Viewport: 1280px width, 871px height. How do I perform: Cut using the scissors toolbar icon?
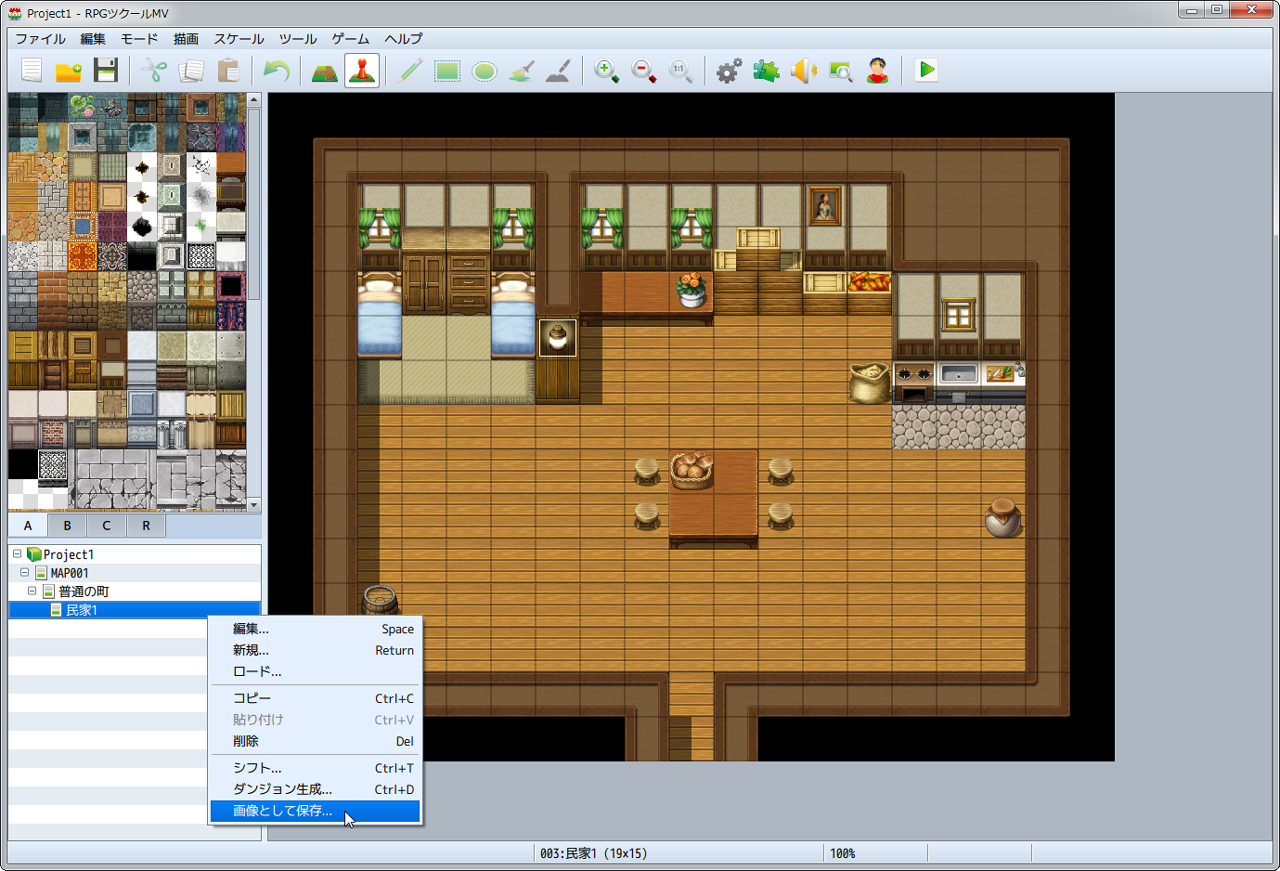click(153, 71)
